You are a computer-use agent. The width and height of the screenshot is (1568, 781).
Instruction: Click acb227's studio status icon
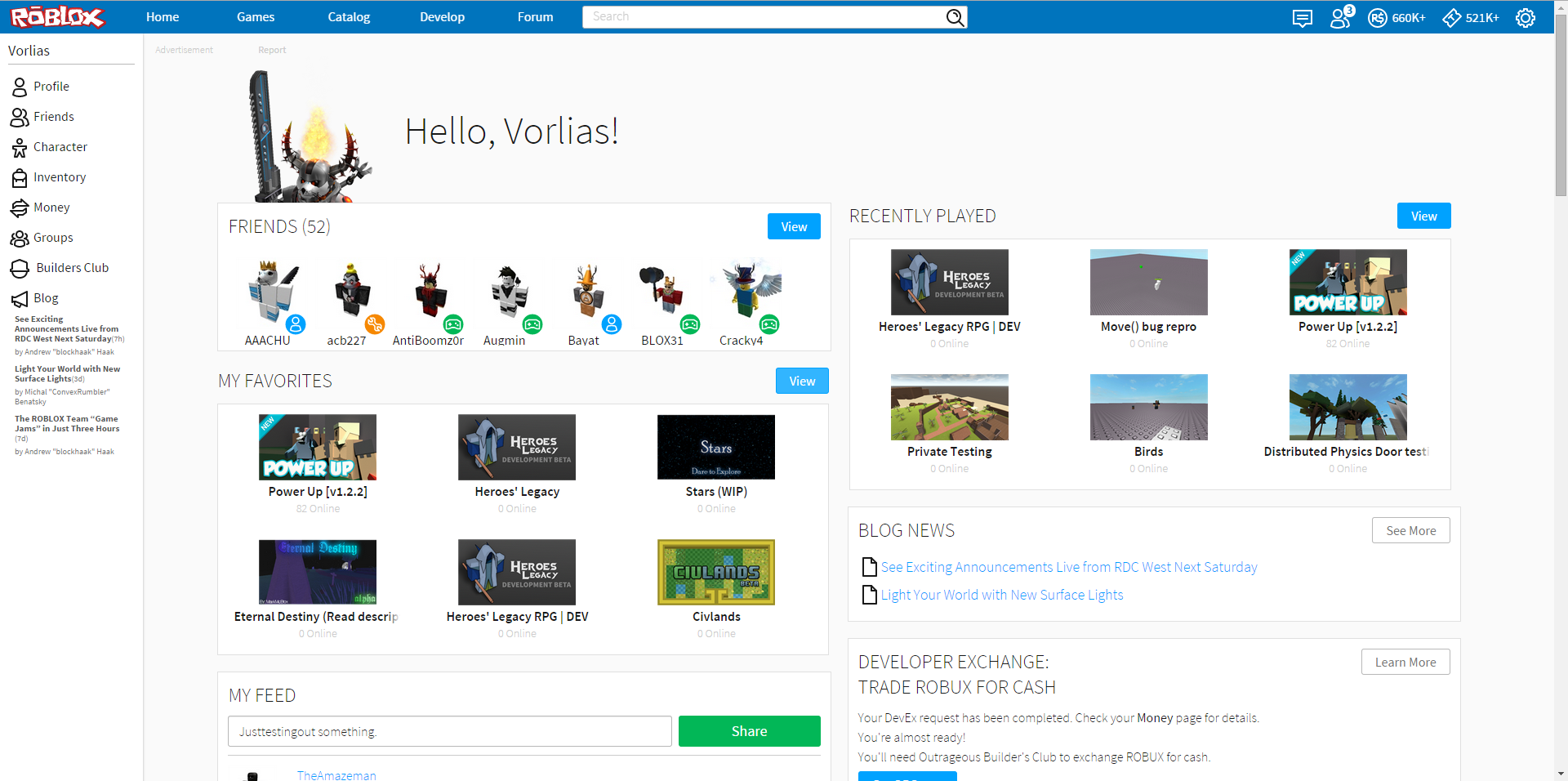[375, 324]
